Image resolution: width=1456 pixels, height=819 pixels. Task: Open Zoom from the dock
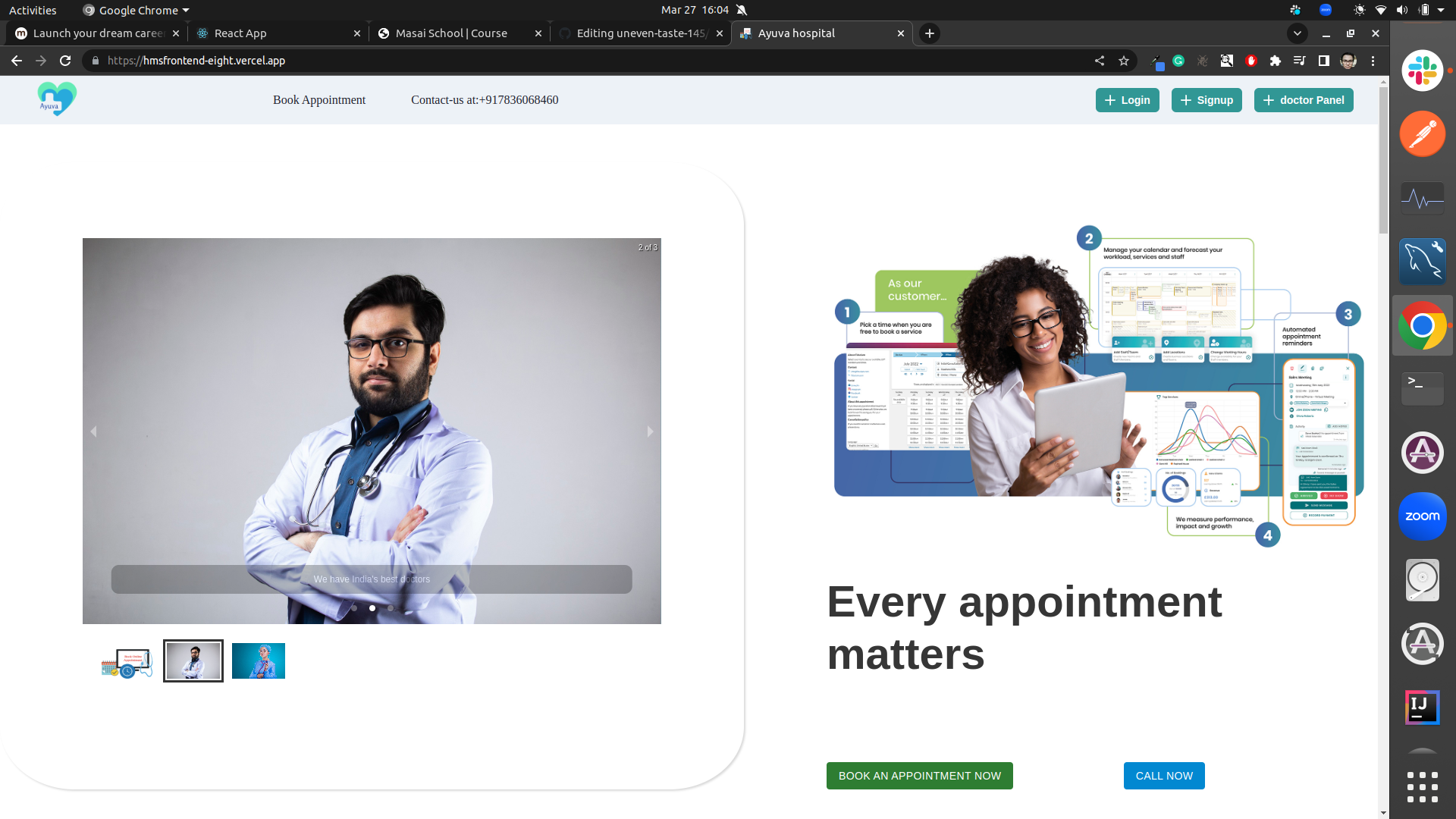[1422, 516]
